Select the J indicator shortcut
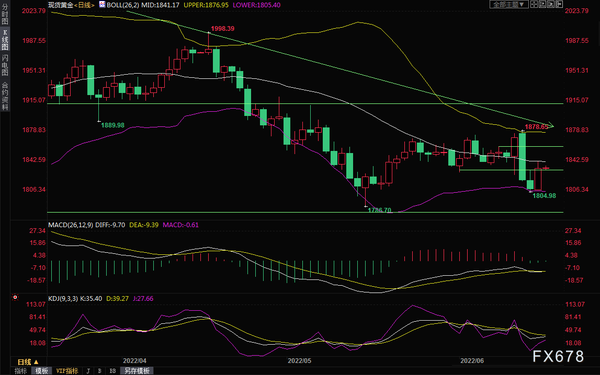 88,371
